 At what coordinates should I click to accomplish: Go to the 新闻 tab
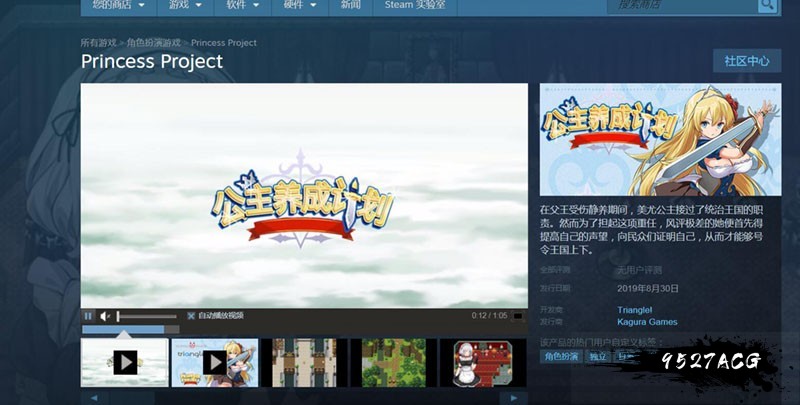tap(350, 5)
